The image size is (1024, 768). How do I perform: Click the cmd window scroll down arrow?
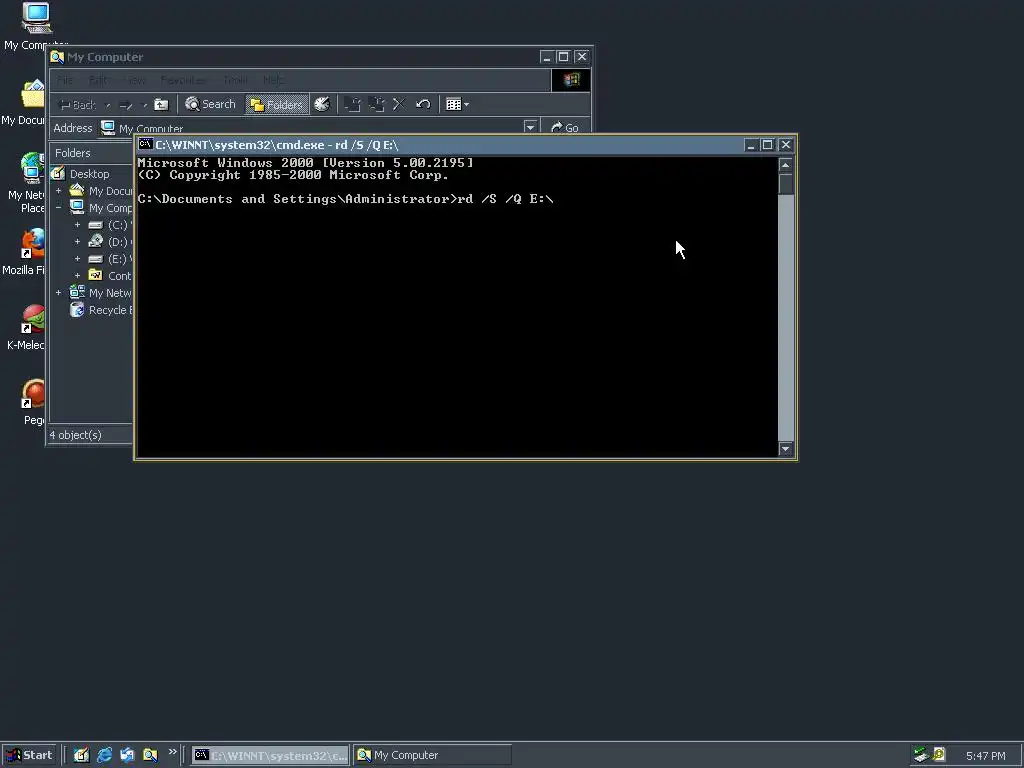pos(786,449)
